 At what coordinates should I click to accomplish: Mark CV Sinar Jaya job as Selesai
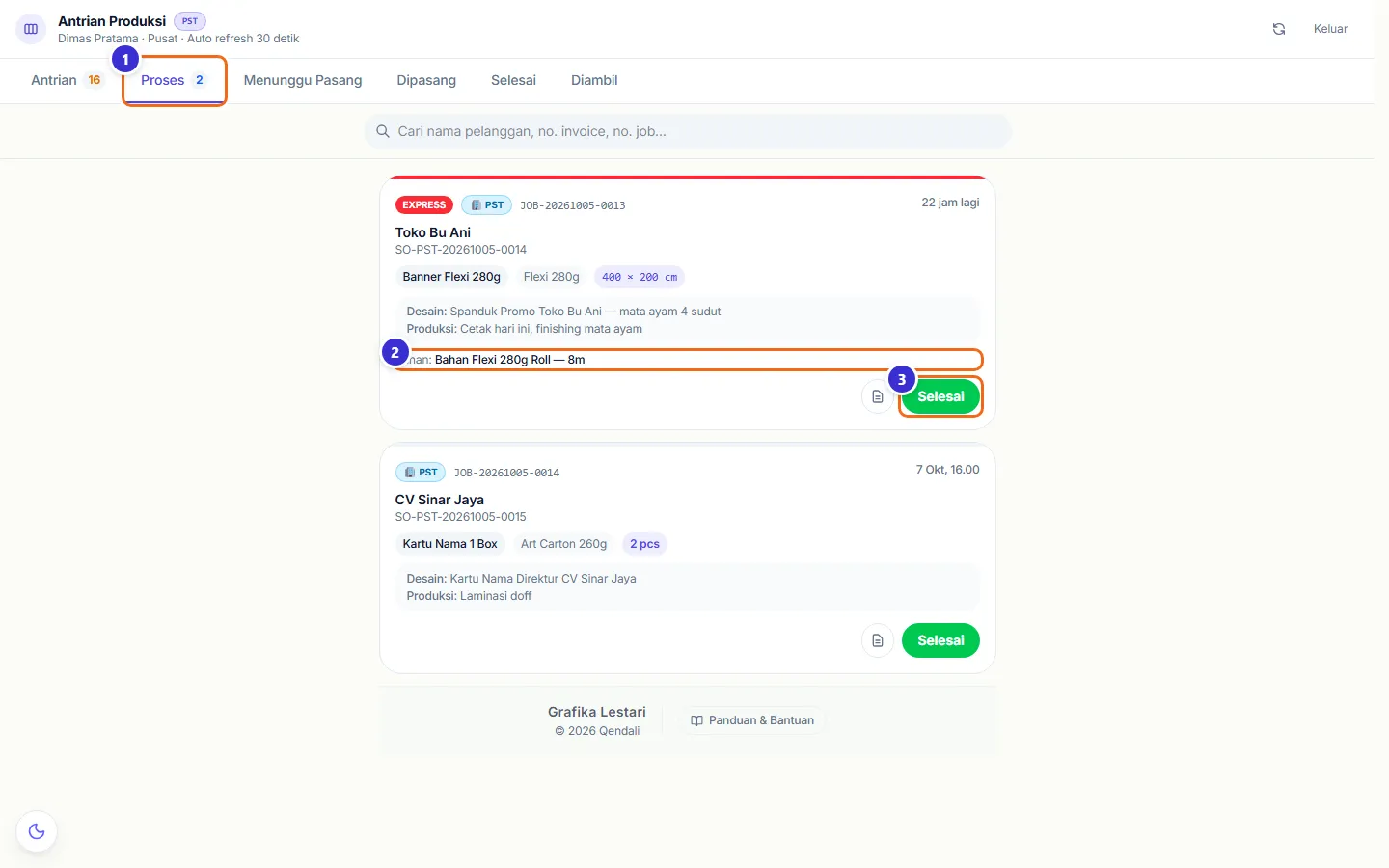click(x=940, y=640)
